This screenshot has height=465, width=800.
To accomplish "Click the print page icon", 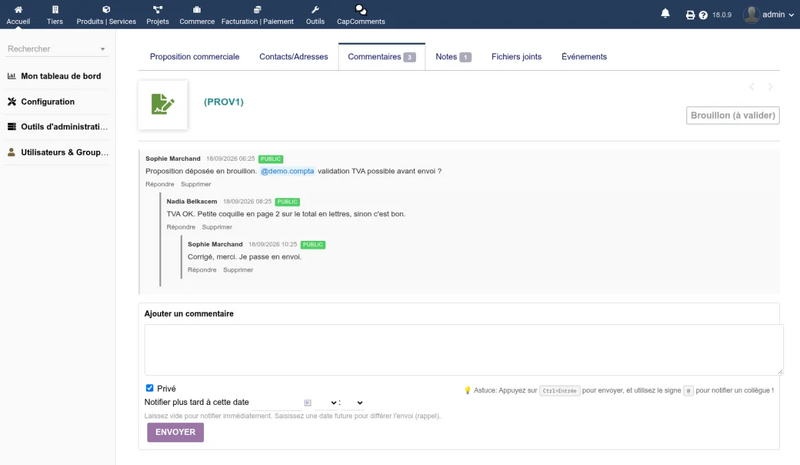I will [690, 15].
